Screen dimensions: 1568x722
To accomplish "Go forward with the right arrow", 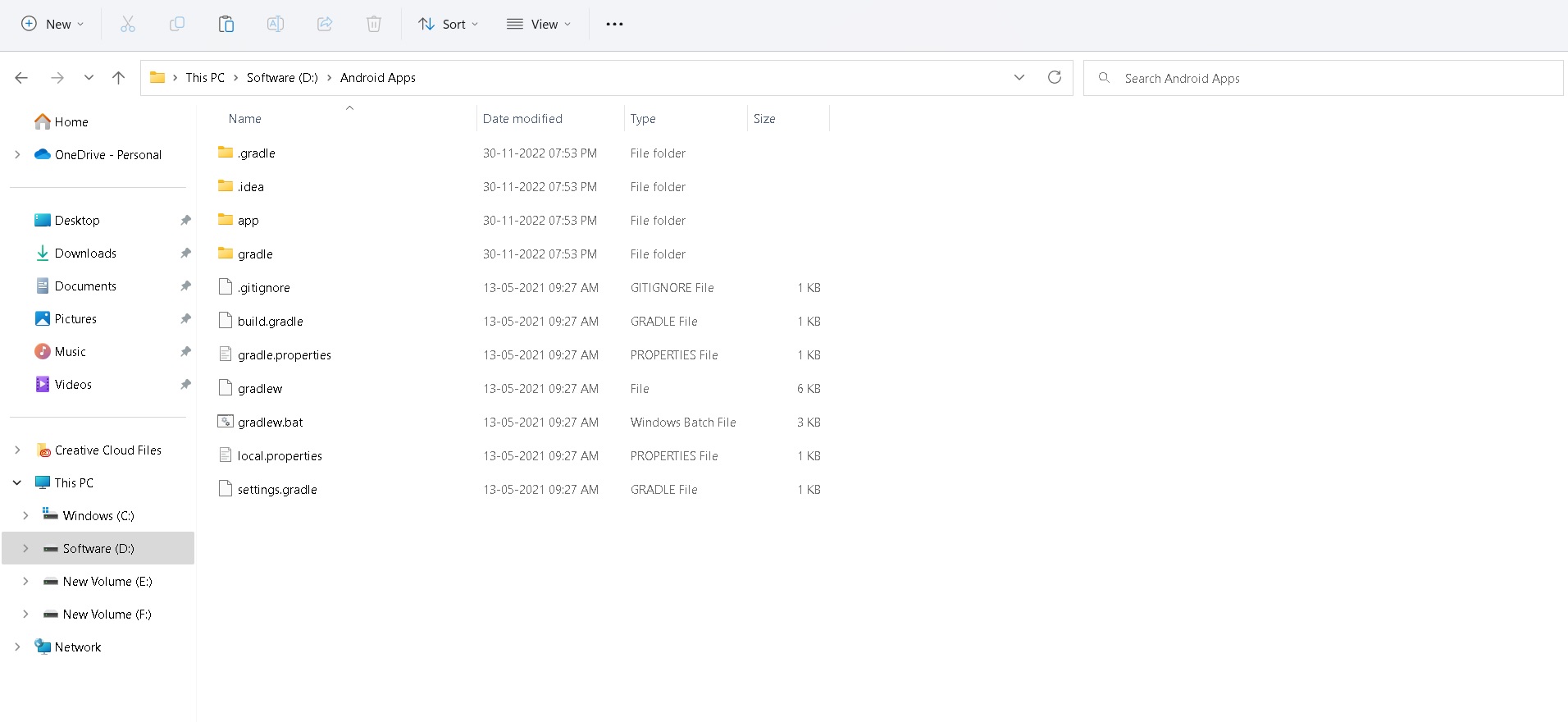I will click(x=57, y=78).
